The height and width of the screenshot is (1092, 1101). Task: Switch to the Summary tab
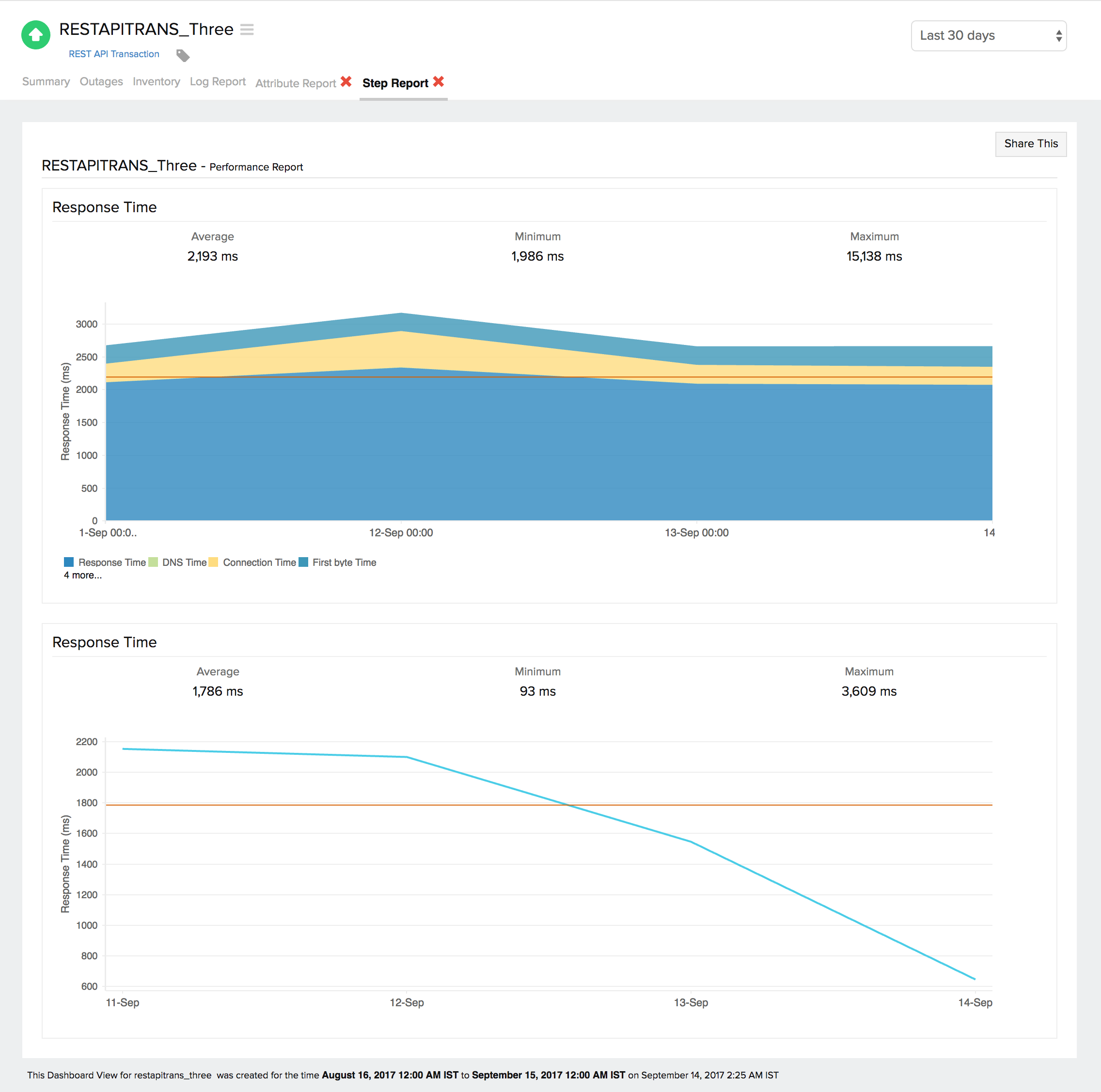[x=46, y=81]
